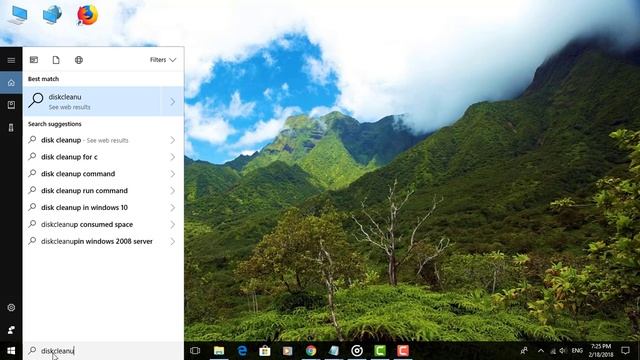Launch Google Chrome from the taskbar
Image resolution: width=640 pixels, height=360 pixels.
click(311, 351)
